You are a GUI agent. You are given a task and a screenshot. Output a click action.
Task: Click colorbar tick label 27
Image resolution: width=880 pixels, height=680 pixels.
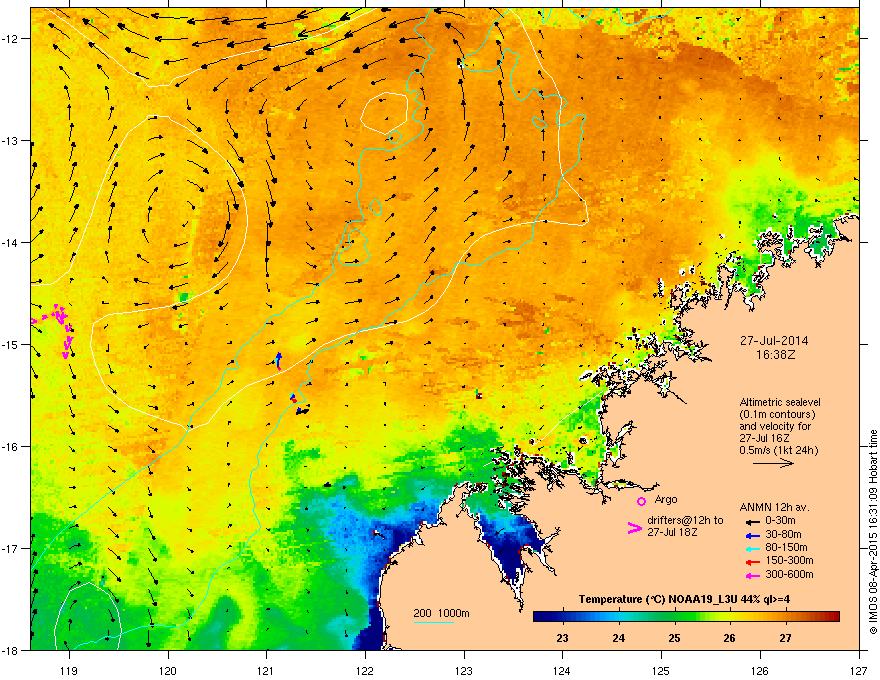(785, 638)
